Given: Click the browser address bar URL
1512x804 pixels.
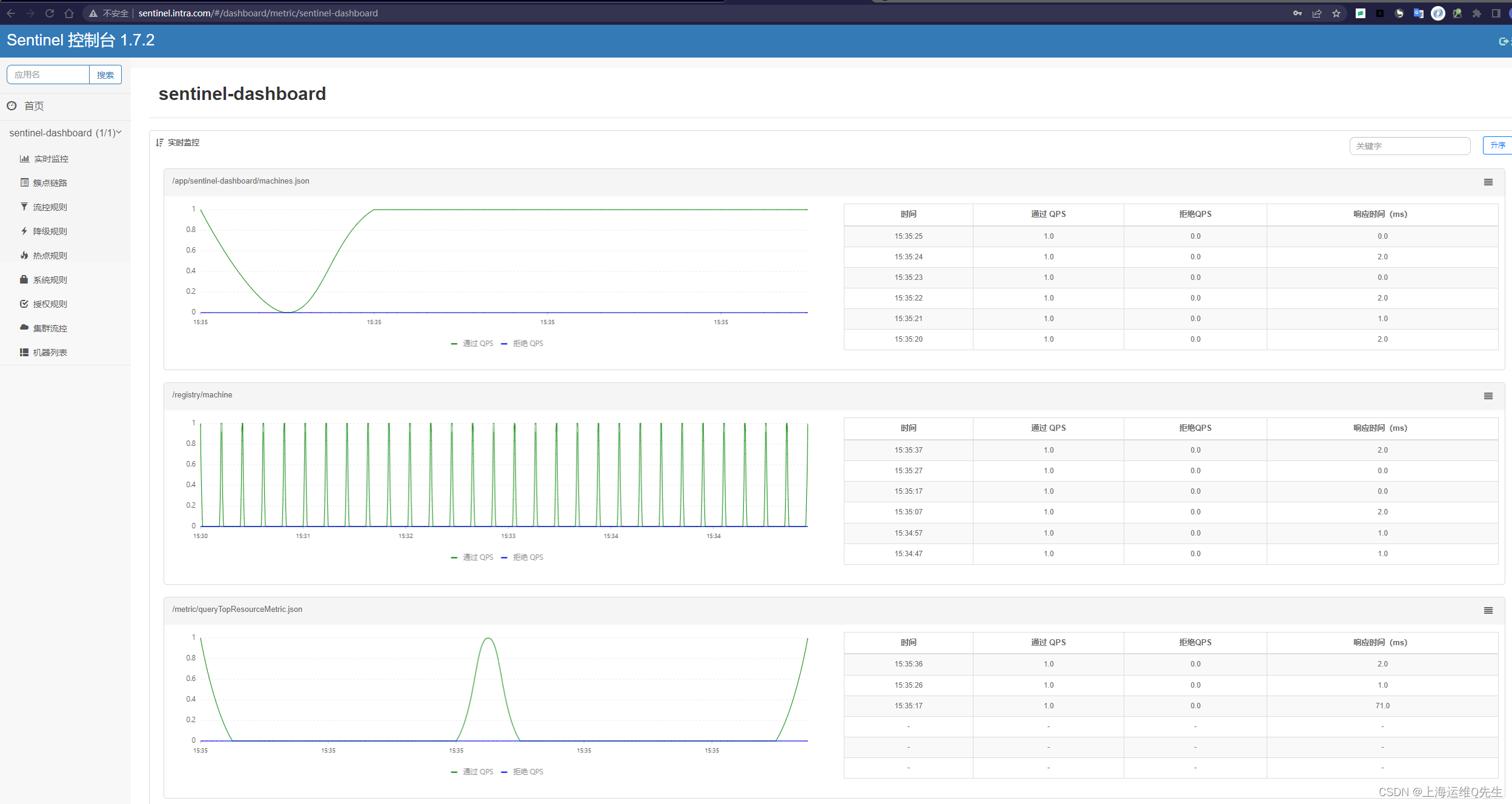Looking at the screenshot, I should coord(258,13).
